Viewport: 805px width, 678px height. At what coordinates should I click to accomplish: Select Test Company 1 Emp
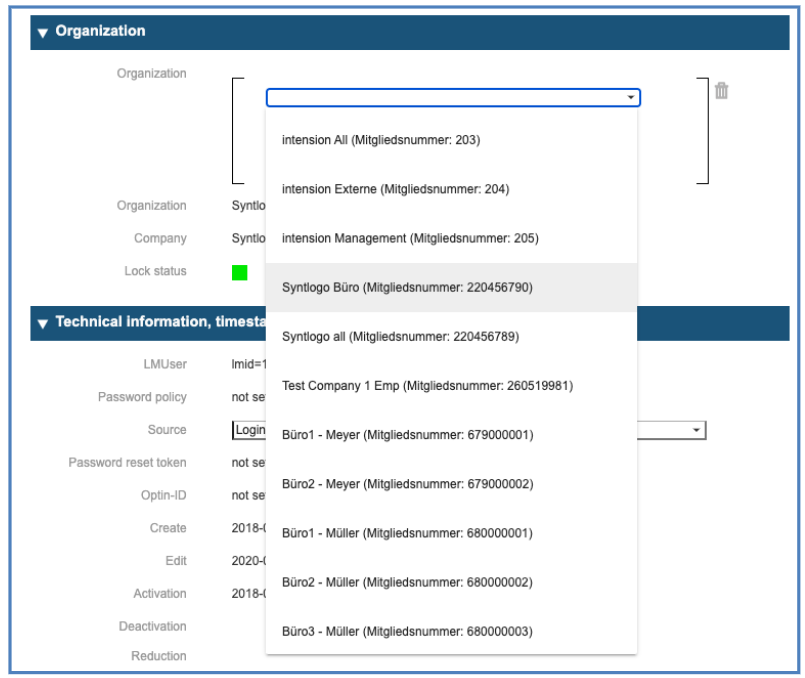pos(427,385)
